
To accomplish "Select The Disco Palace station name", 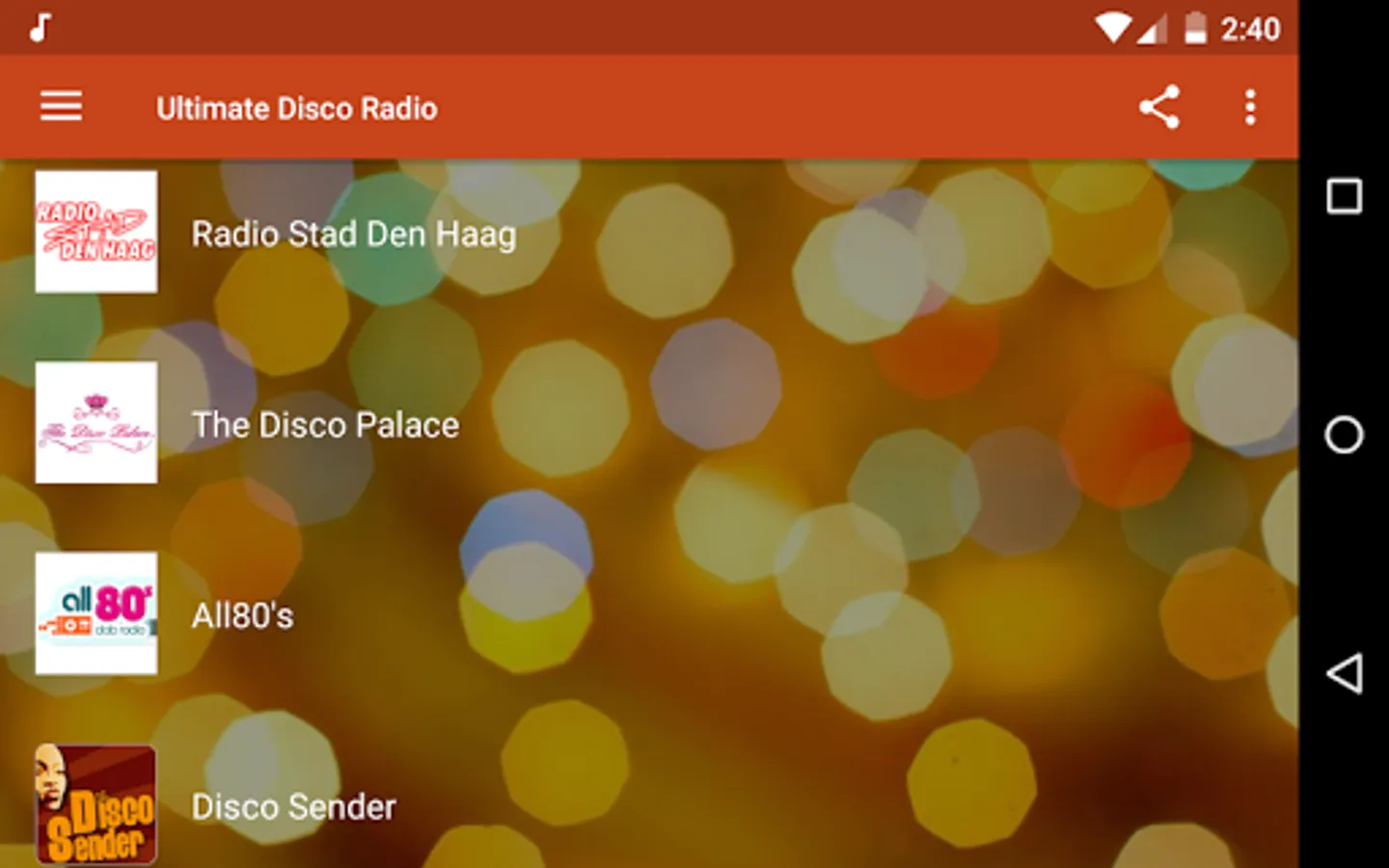I will point(326,425).
